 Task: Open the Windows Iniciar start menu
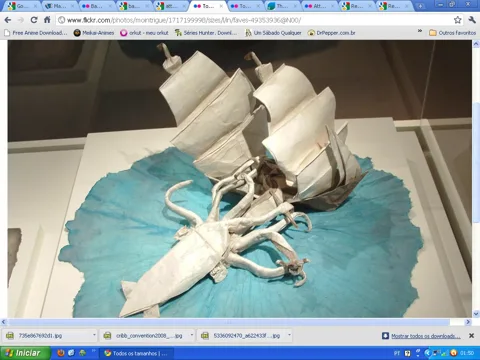pyautogui.click(x=25, y=353)
